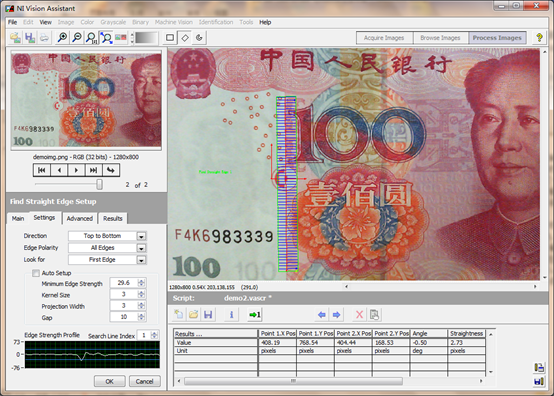Expand the Edge Polarity dropdown
Image resolution: width=554 pixels, height=396 pixels.
coord(141,248)
